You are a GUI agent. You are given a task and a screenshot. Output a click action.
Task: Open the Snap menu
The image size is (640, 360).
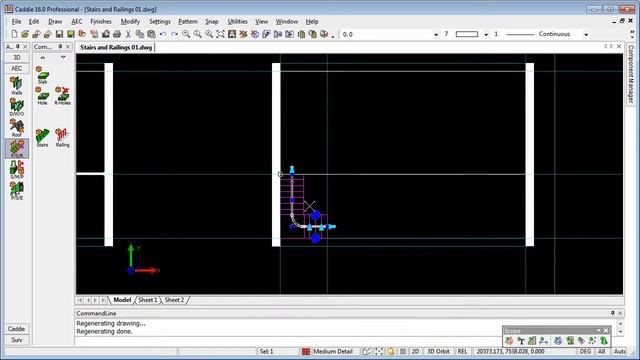(211, 22)
